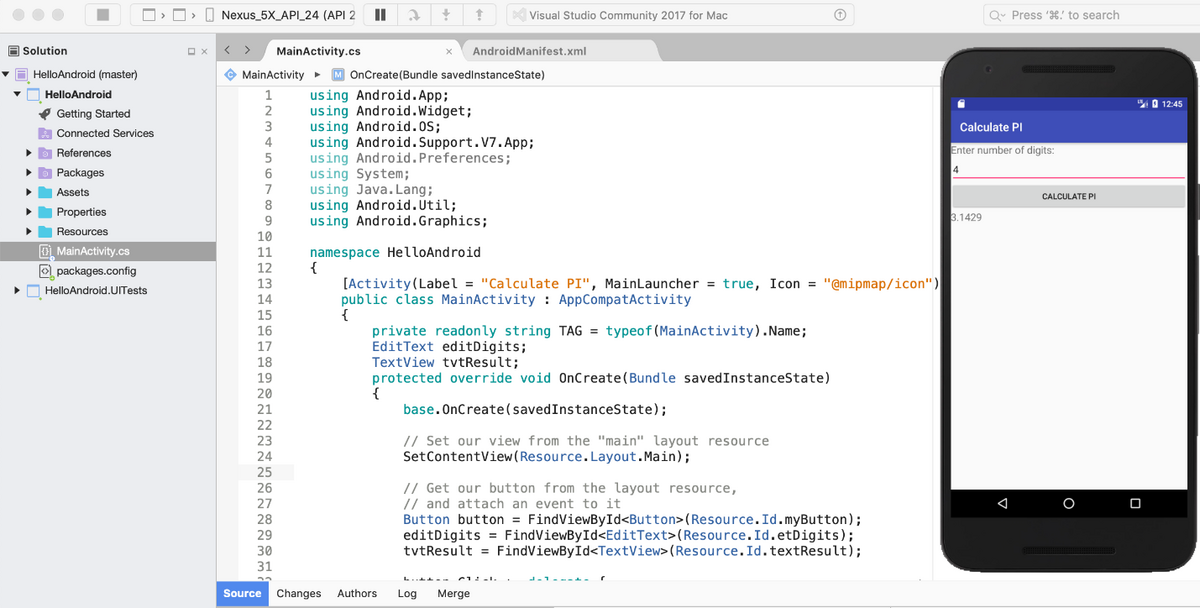The height and width of the screenshot is (608, 1200).
Task: Click the Step Over debug arrow
Action: pos(414,15)
